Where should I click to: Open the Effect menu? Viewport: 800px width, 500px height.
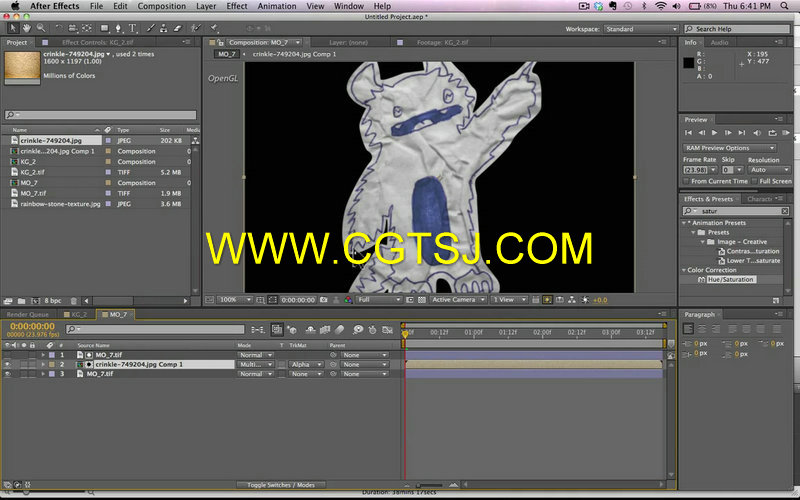coord(237,6)
